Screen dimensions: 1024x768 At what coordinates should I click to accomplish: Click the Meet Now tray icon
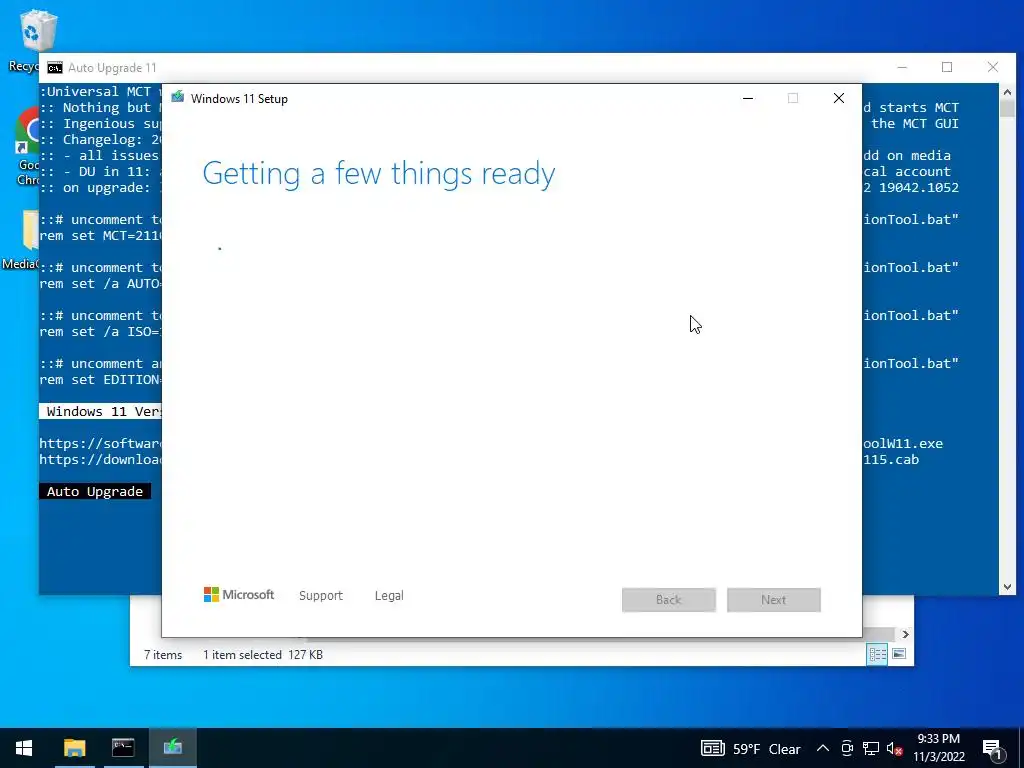click(847, 748)
